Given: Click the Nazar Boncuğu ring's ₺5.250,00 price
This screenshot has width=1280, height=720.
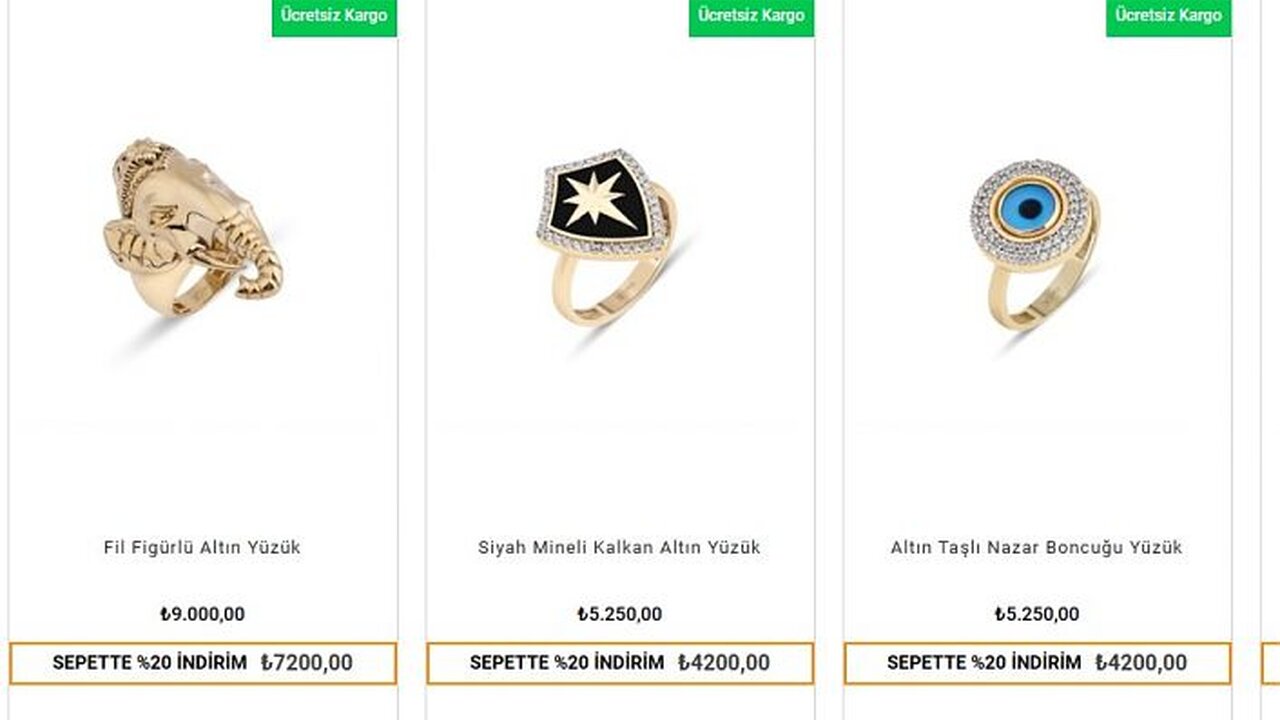Looking at the screenshot, I should pos(1036,614).
